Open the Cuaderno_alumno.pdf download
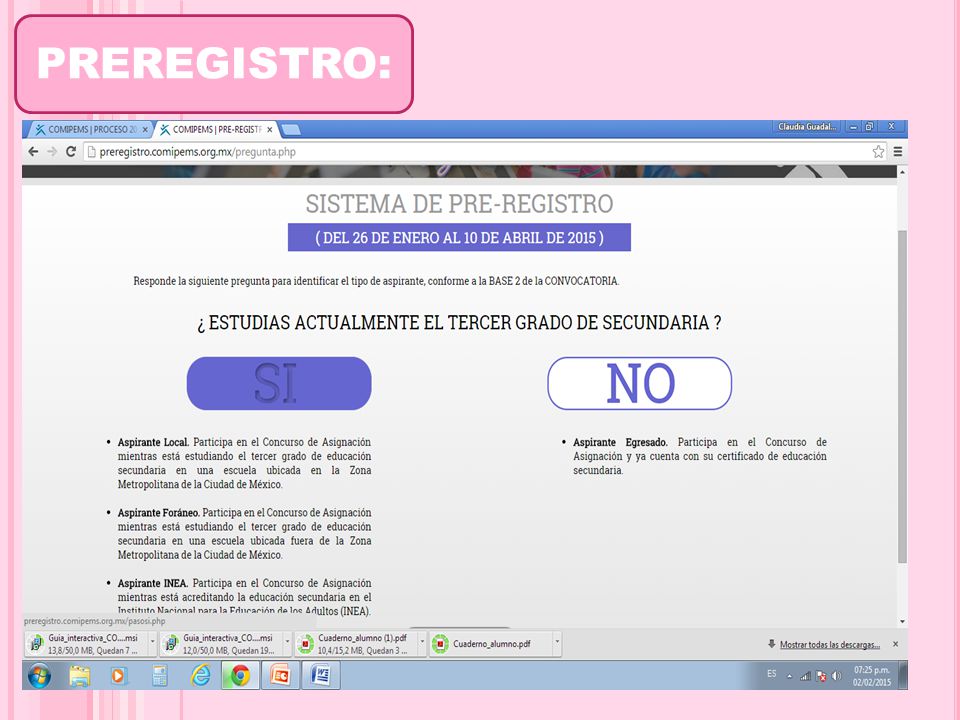The height and width of the screenshot is (720, 960). (490, 643)
